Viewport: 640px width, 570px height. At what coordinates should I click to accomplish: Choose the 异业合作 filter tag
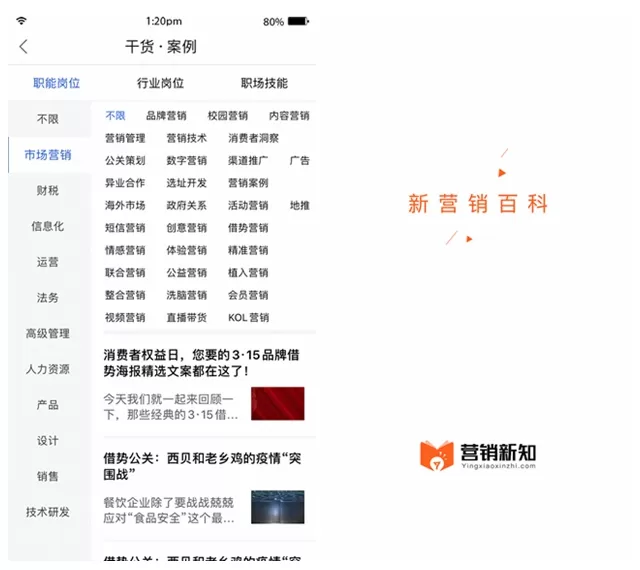[x=125, y=183]
